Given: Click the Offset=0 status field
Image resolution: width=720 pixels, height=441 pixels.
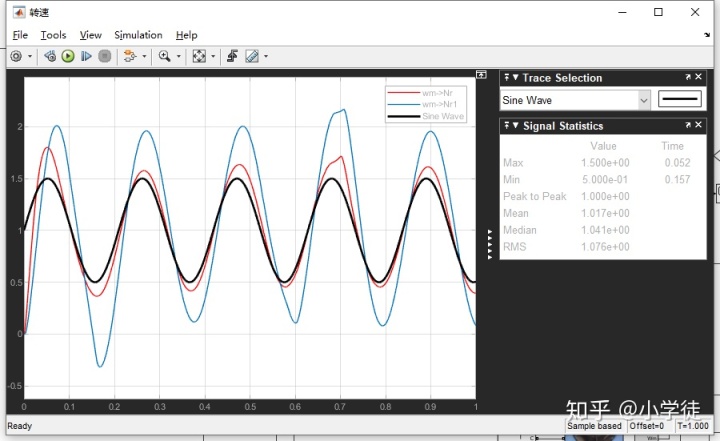Looking at the screenshot, I should click(x=647, y=426).
